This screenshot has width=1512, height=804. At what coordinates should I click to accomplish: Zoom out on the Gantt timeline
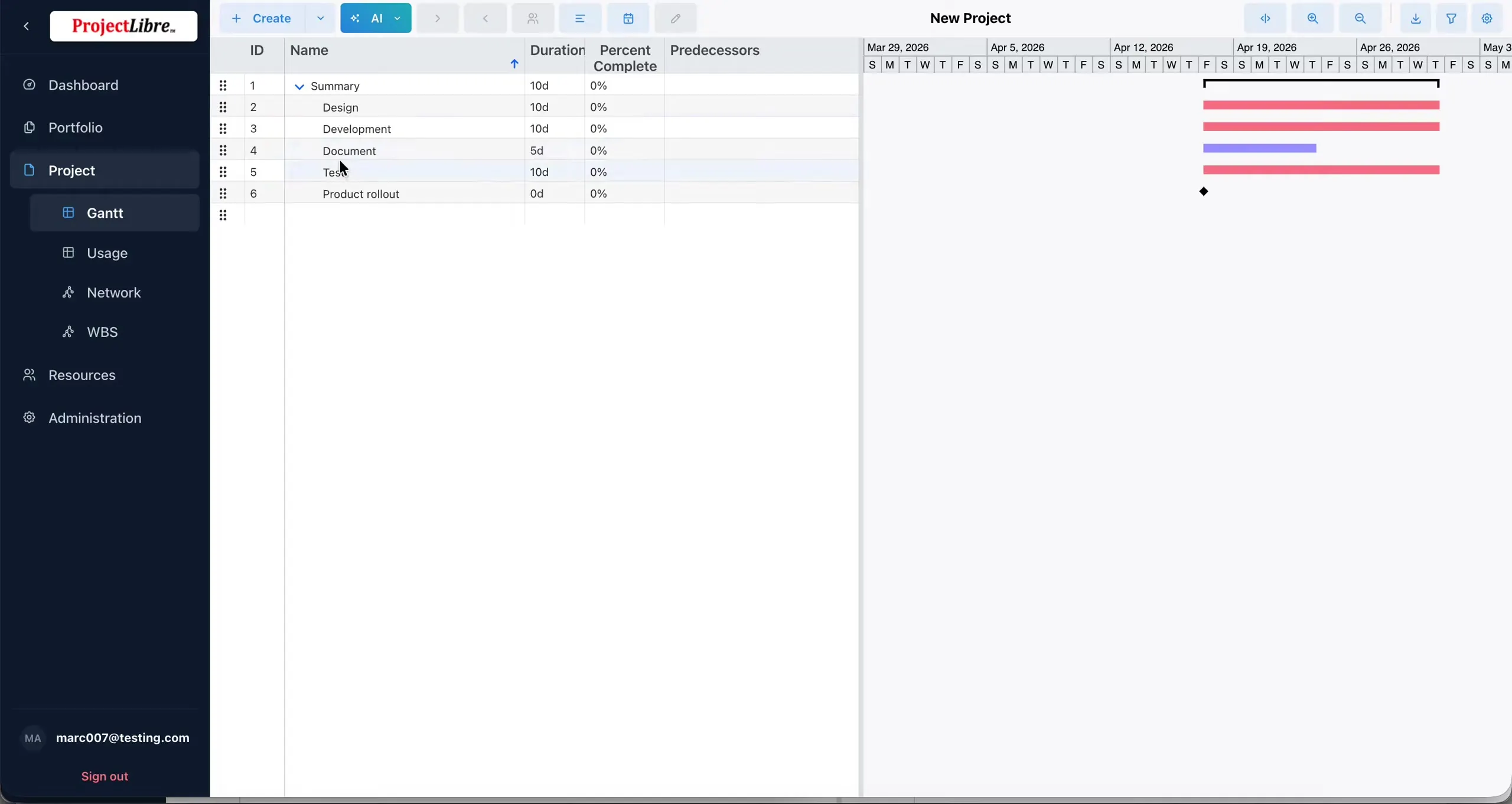(x=1360, y=18)
